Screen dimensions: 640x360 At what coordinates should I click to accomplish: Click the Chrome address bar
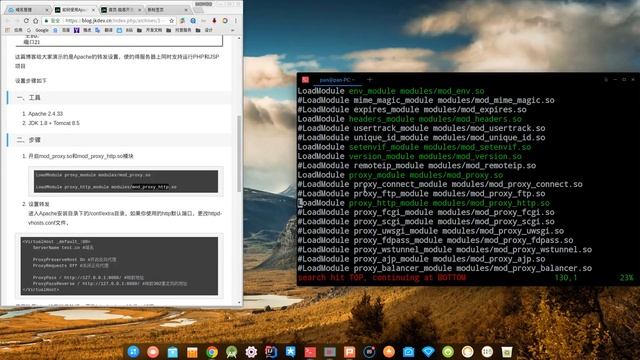pos(110,20)
